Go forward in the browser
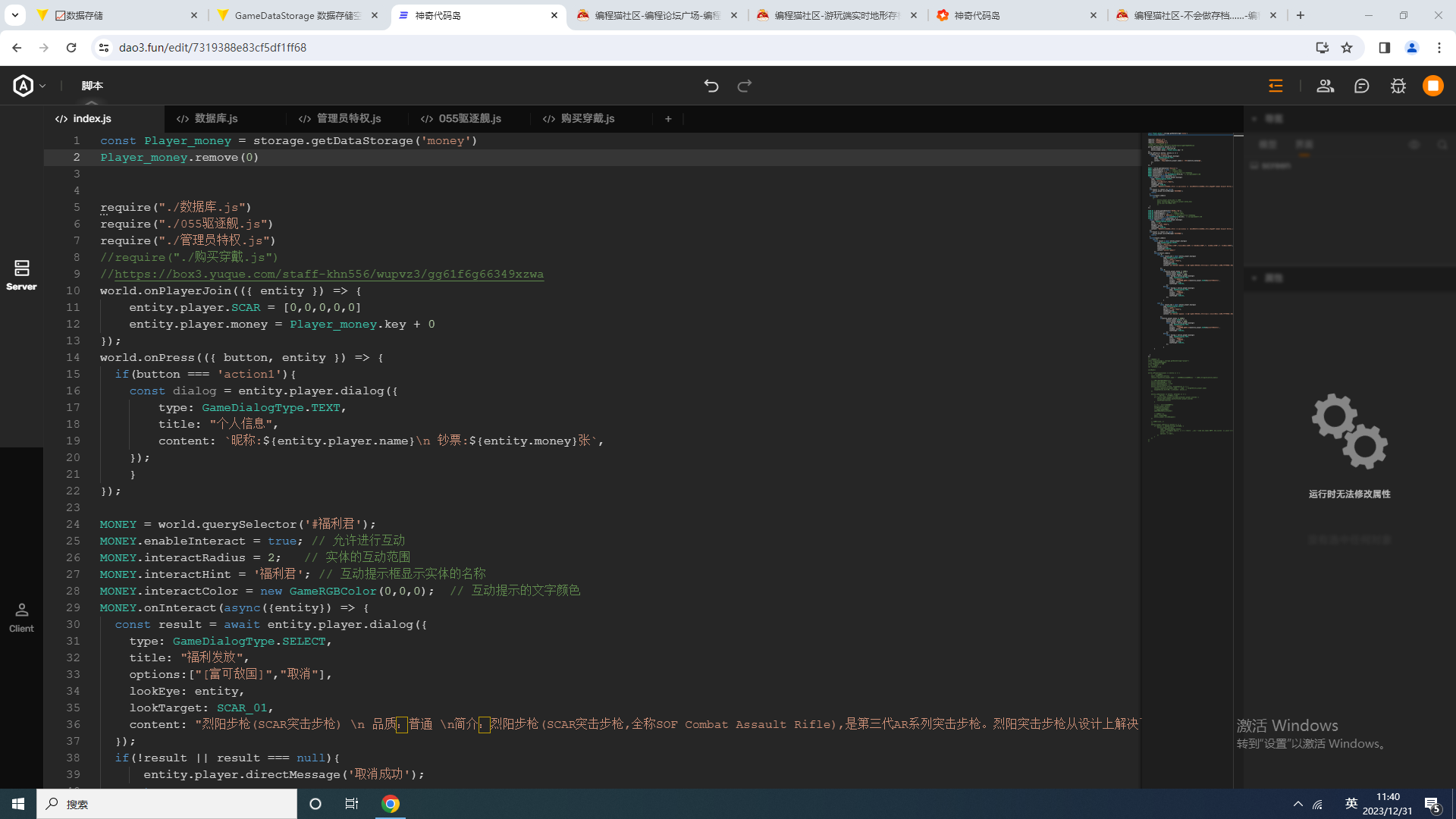Screen dimensions: 1456x819 pyautogui.click(x=44, y=47)
